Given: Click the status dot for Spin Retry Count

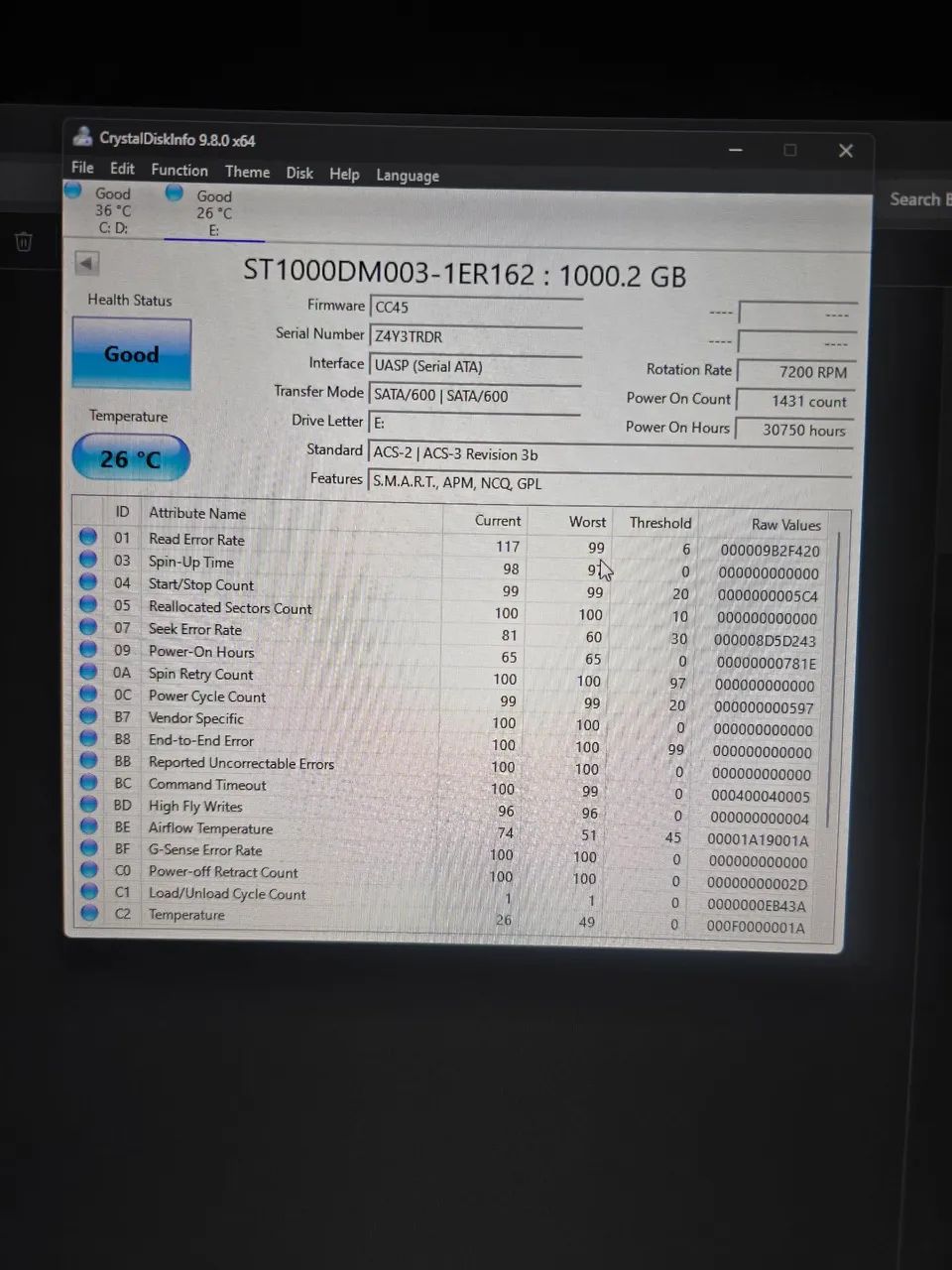Looking at the screenshot, I should (x=88, y=672).
